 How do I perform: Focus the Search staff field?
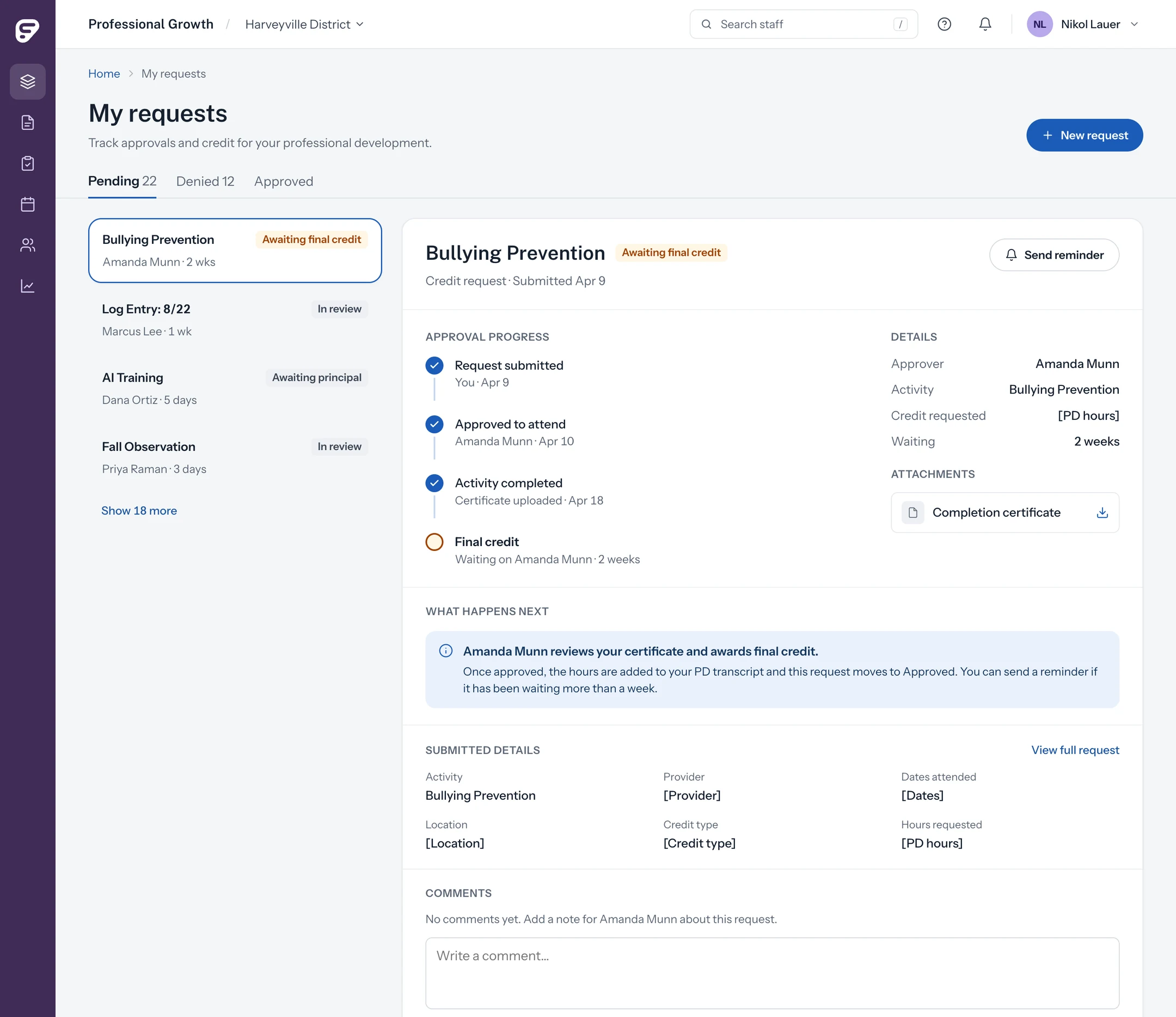[x=804, y=24]
